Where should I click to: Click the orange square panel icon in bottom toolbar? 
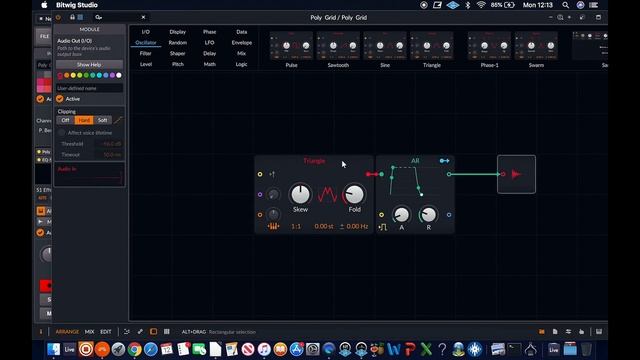(153, 332)
